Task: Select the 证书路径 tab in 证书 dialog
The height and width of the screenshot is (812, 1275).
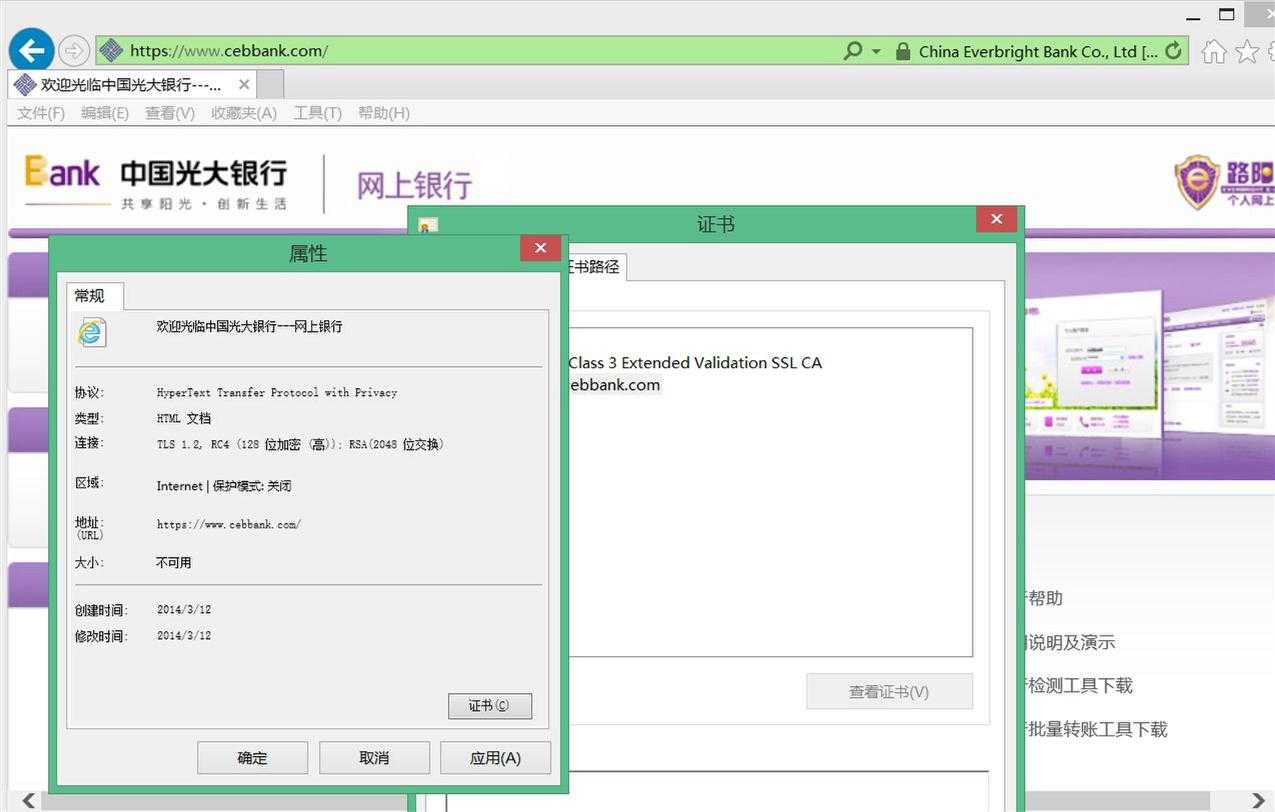Action: click(x=596, y=267)
